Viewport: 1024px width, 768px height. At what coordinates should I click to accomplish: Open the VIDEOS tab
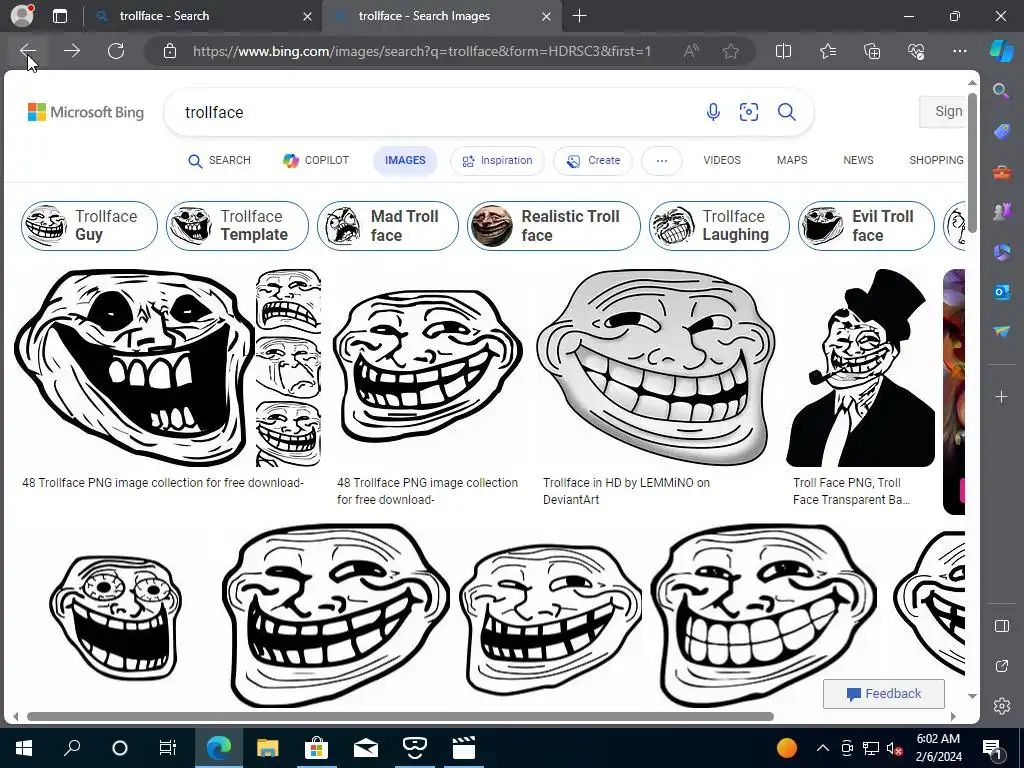click(722, 161)
